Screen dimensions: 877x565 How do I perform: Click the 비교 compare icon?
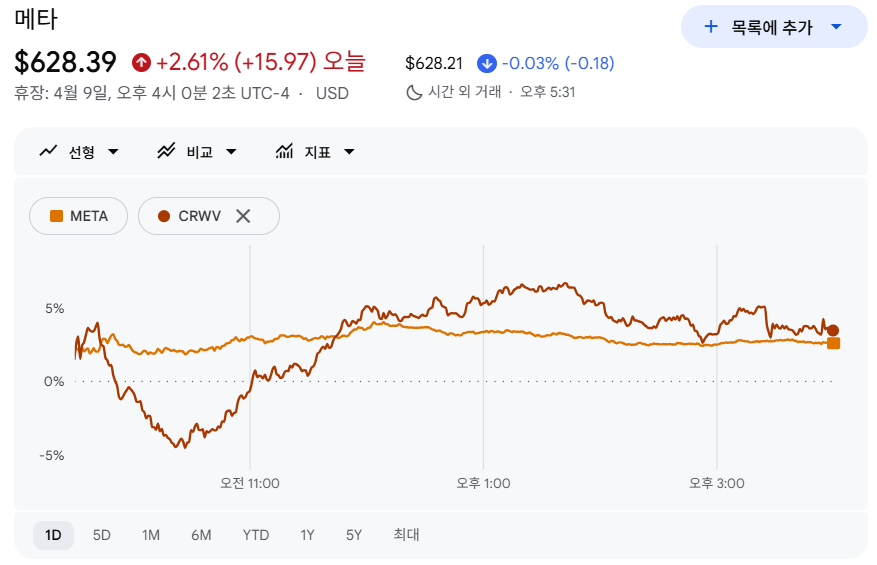(x=166, y=152)
